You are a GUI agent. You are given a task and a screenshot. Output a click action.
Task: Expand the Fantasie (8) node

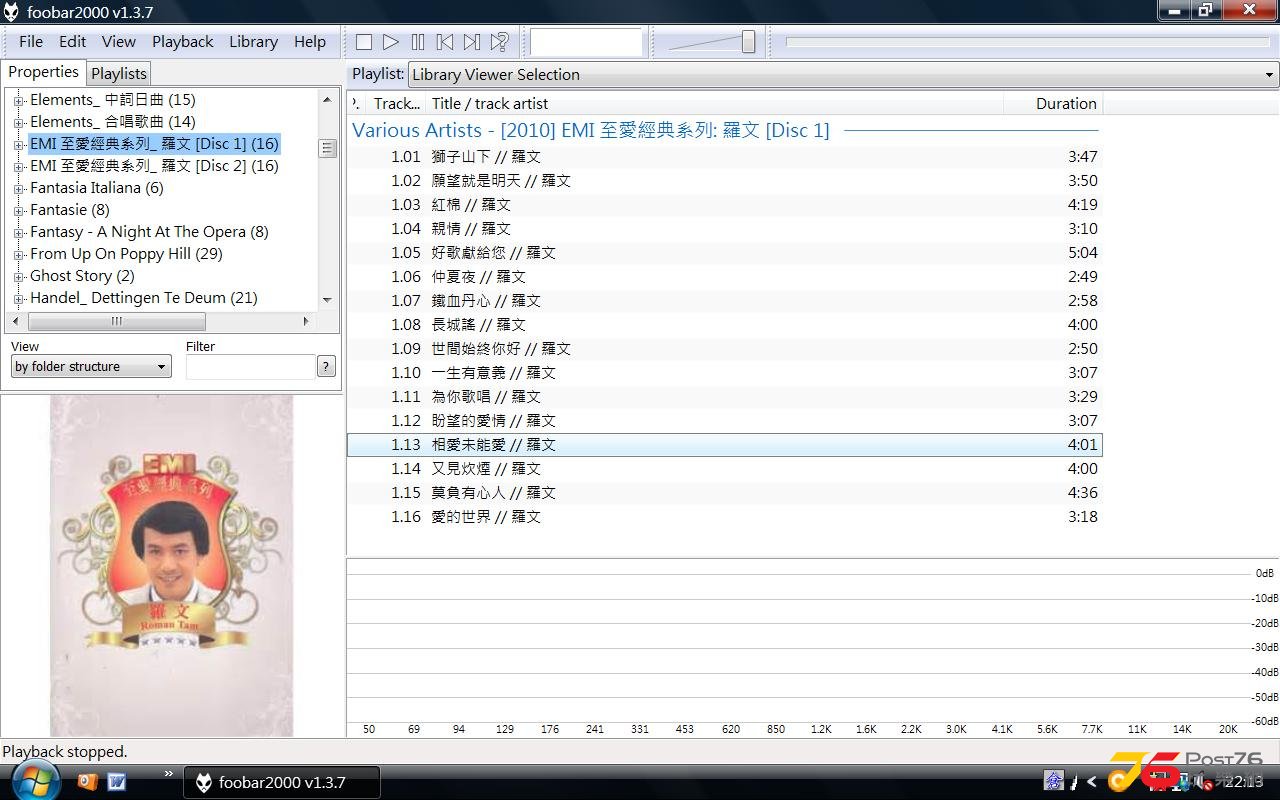pos(19,210)
